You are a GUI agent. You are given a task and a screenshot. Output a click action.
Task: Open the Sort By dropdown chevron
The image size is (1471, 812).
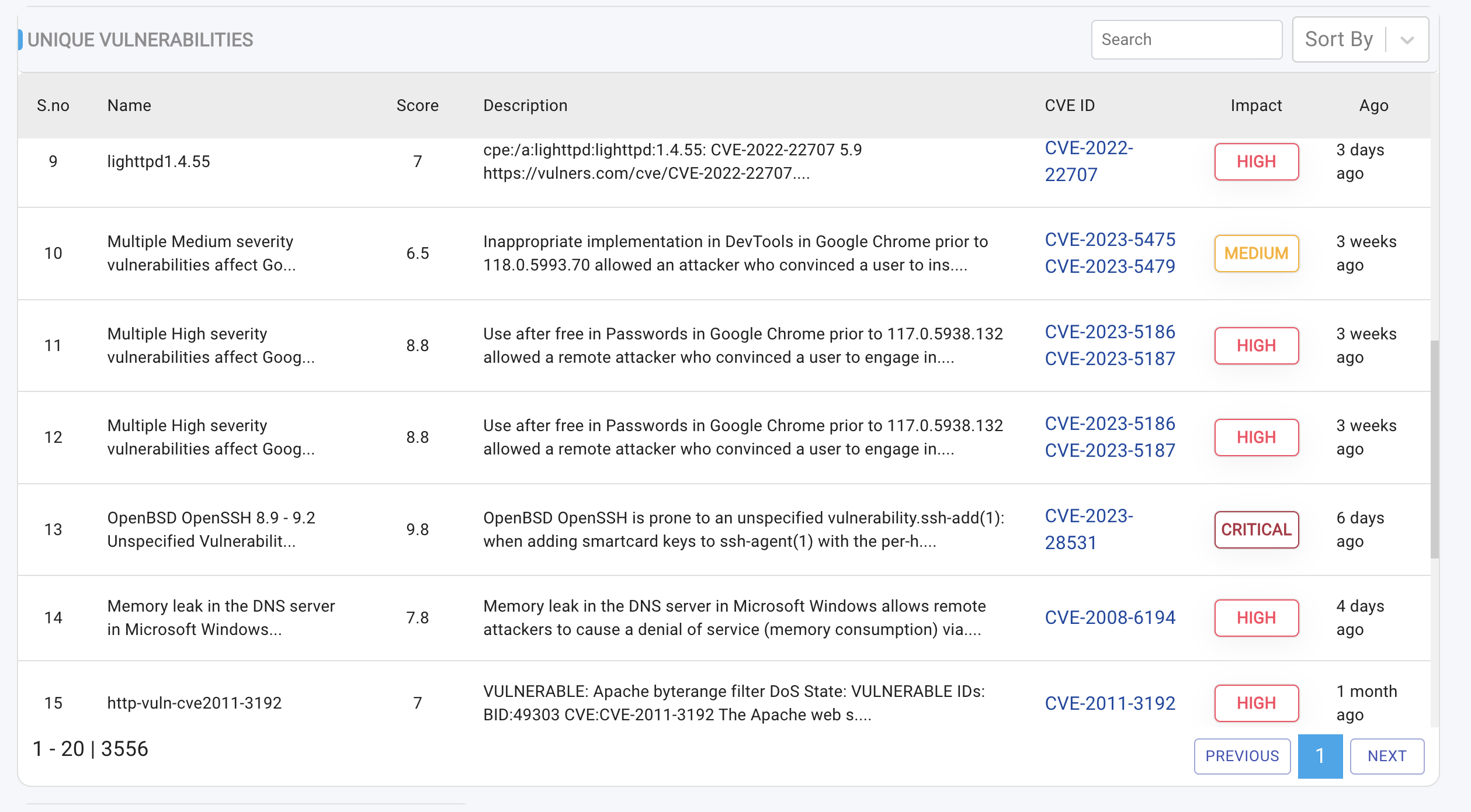[x=1407, y=40]
